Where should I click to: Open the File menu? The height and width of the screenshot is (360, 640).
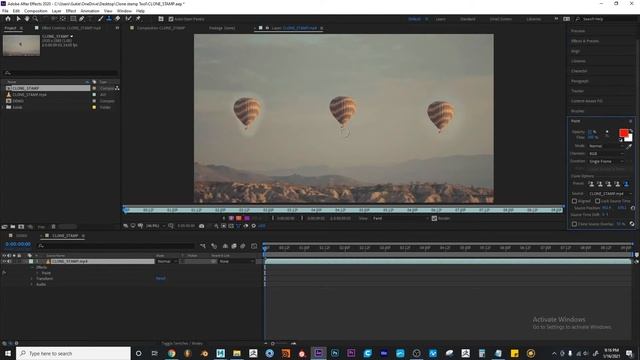coord(5,11)
